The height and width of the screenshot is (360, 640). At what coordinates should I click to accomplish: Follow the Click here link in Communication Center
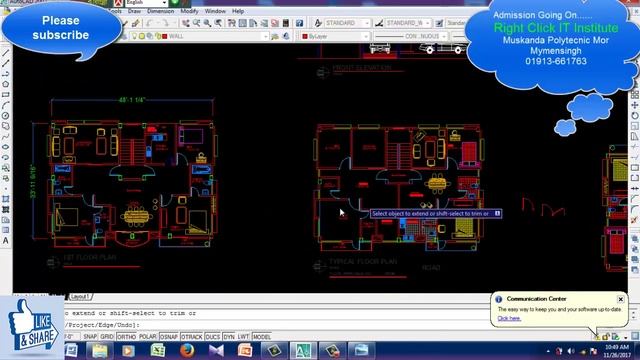[x=509, y=318]
